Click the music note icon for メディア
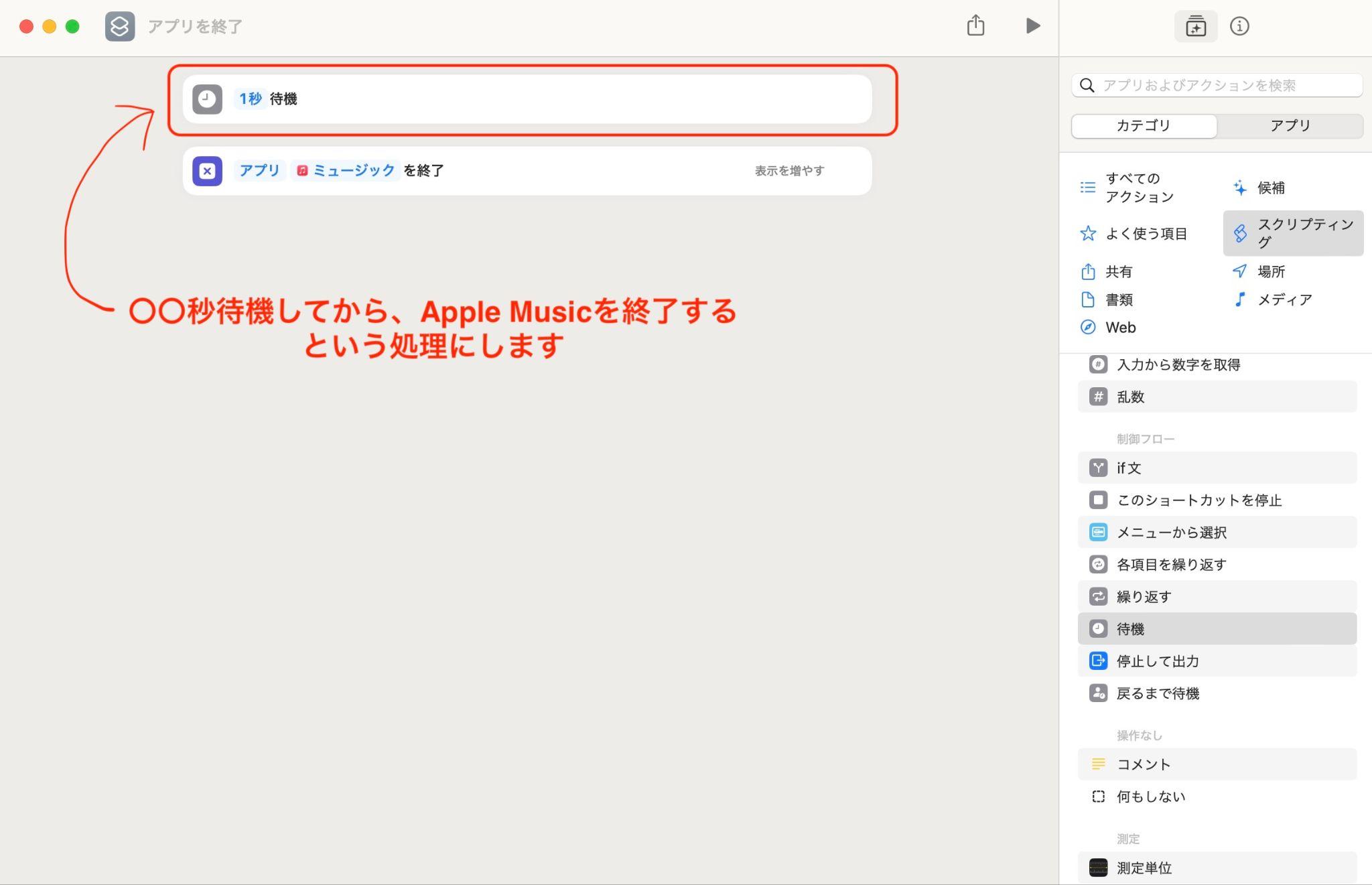Viewport: 1372px width, 885px height. (x=1240, y=299)
